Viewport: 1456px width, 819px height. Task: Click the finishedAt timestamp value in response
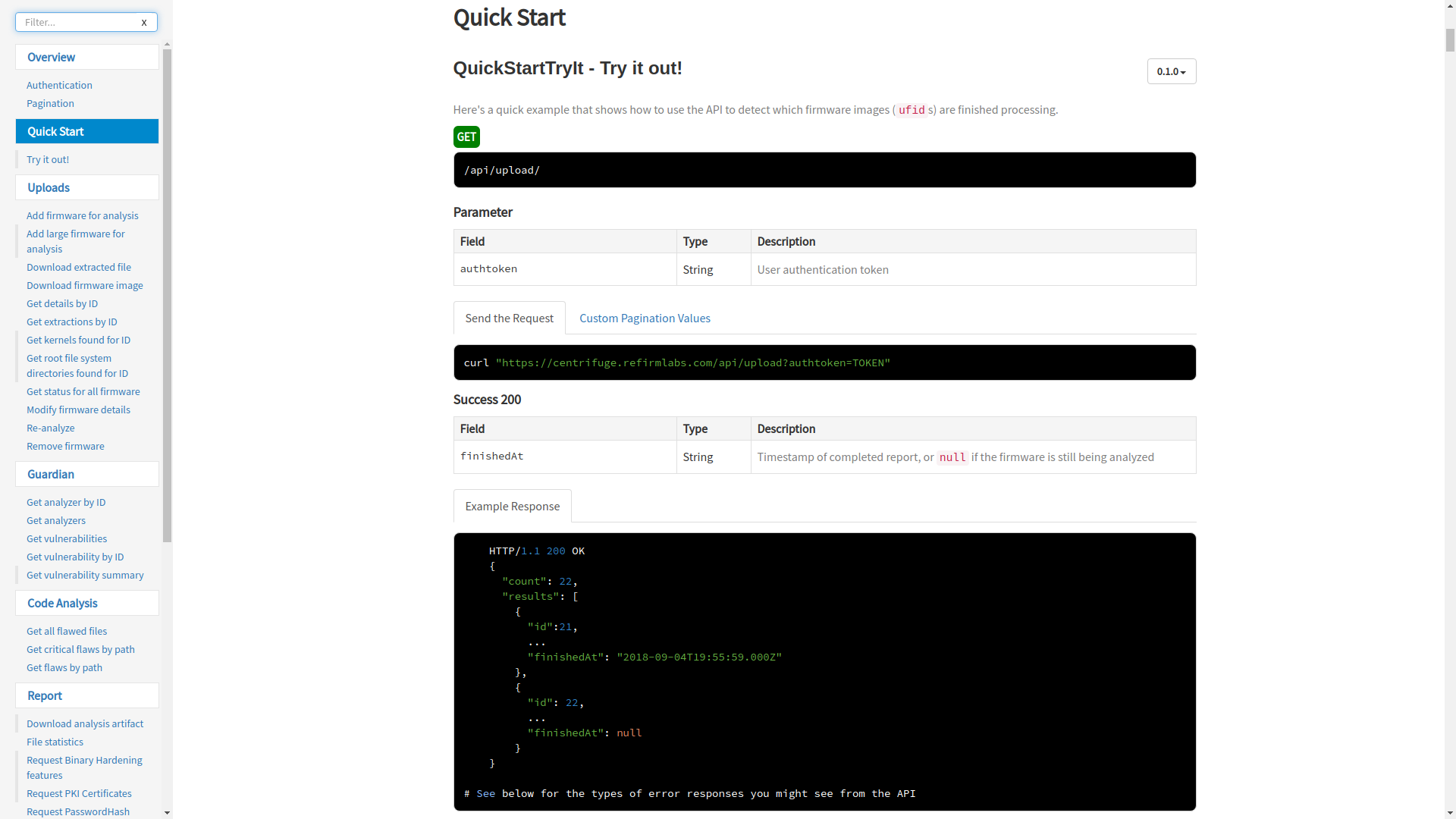(699, 657)
